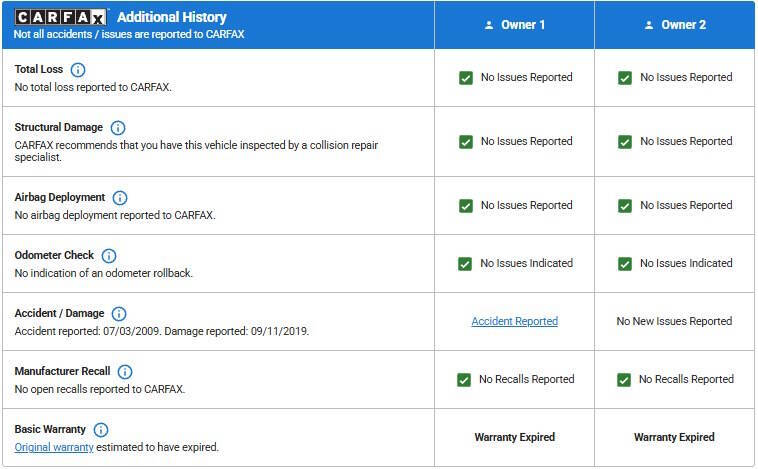The width and height of the screenshot is (758, 469).
Task: Show the Basic Warranty info tooltip
Action: 101,430
